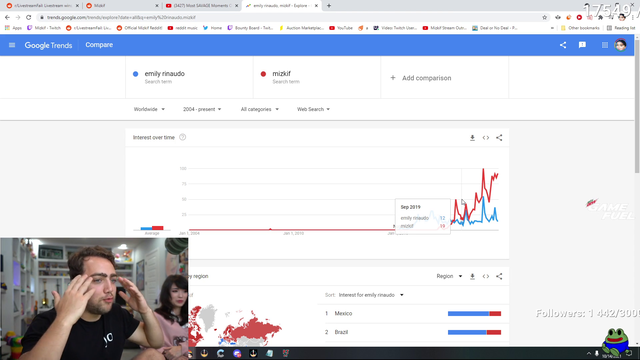Open the Official Mizkif Reddit bookmark

tap(140, 28)
